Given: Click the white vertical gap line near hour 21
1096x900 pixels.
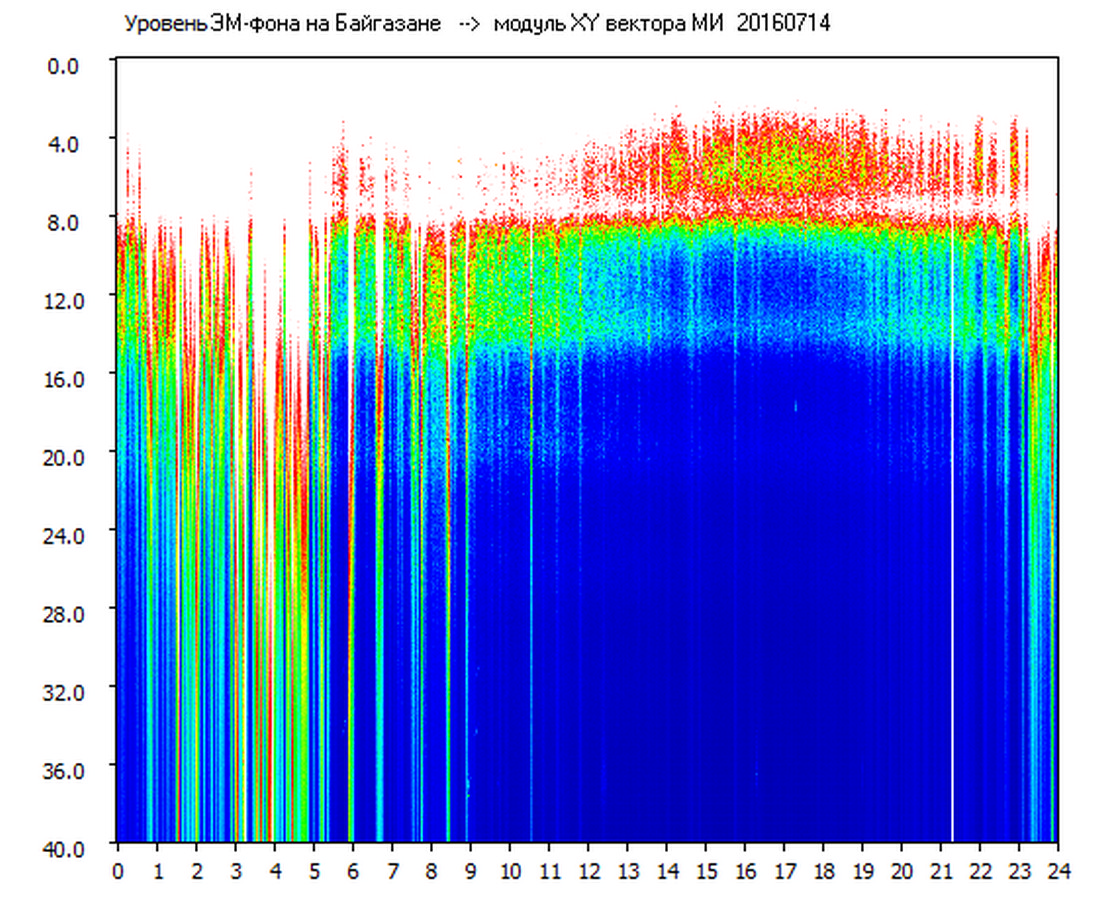Looking at the screenshot, I should click(x=952, y=600).
